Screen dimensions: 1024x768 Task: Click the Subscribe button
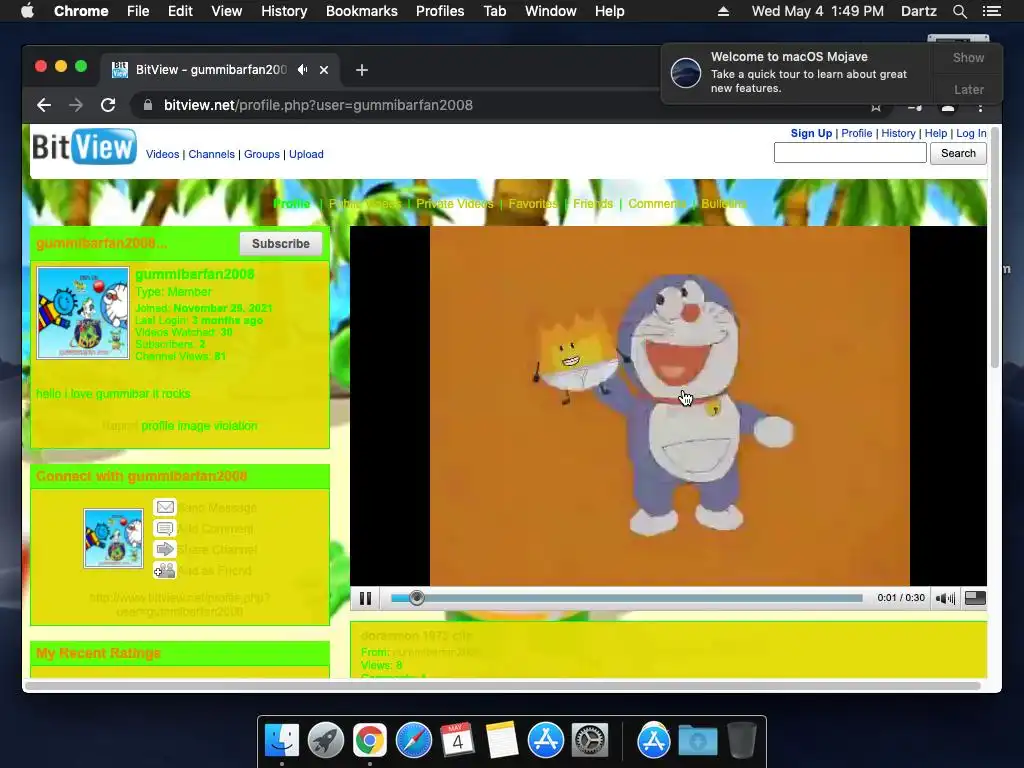coord(281,244)
